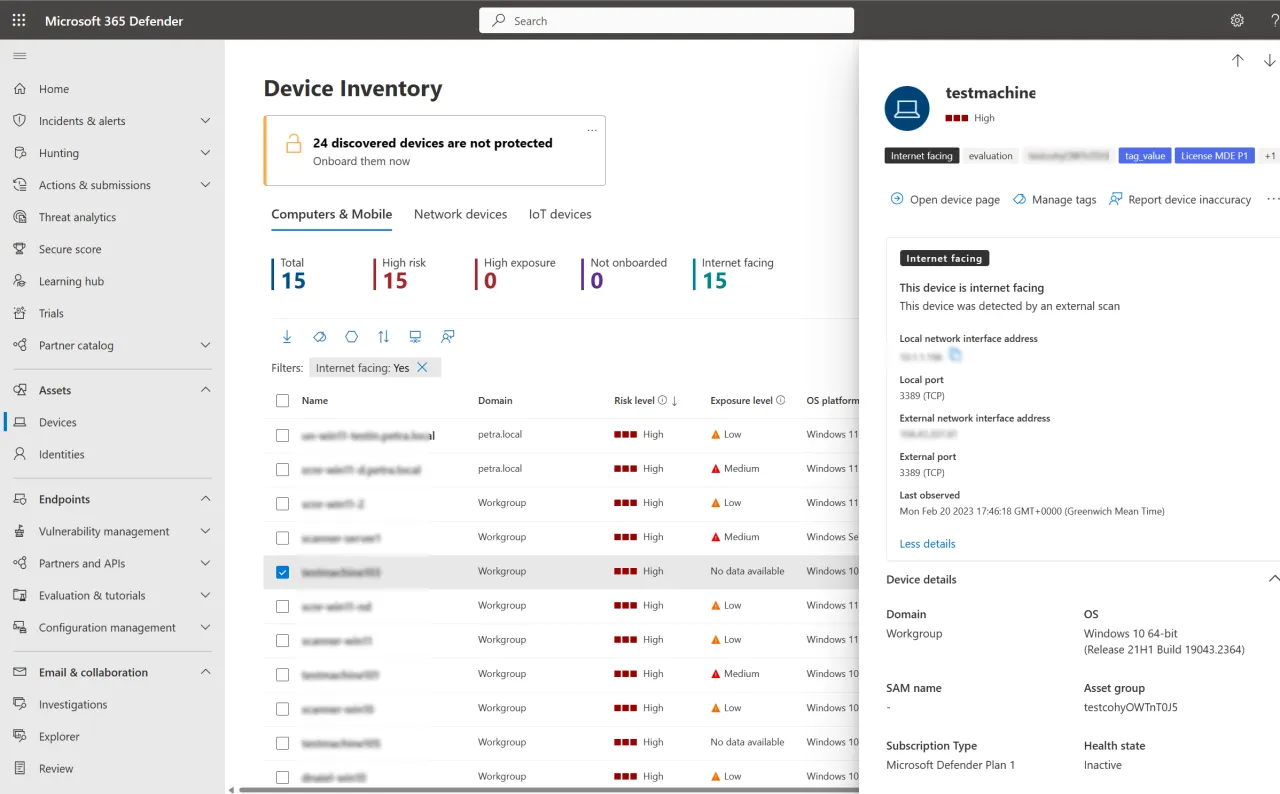1280x794 pixels.
Task: Click the Secure score icon in the sidebar
Action: coord(20,248)
